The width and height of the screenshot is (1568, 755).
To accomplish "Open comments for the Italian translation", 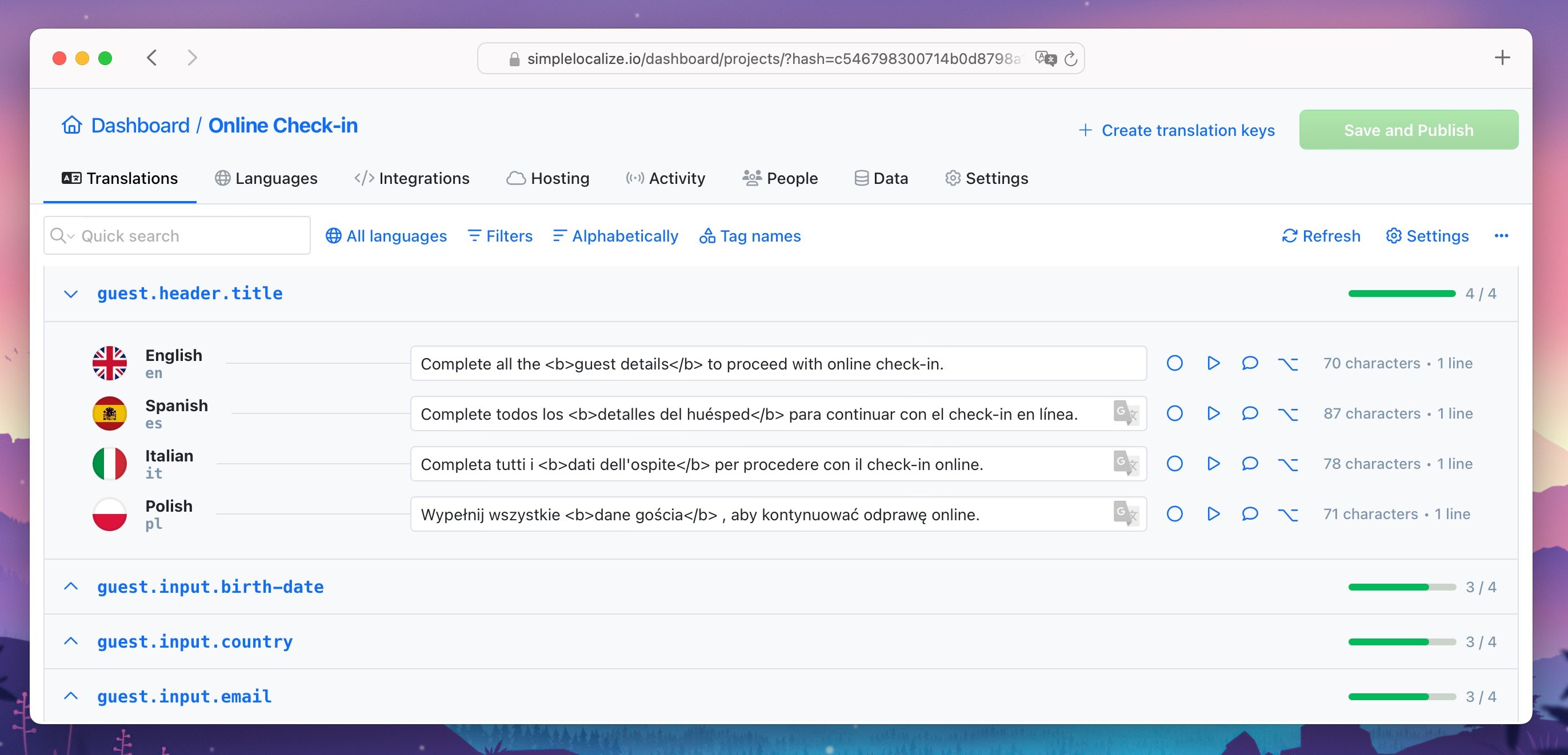I will (1250, 464).
